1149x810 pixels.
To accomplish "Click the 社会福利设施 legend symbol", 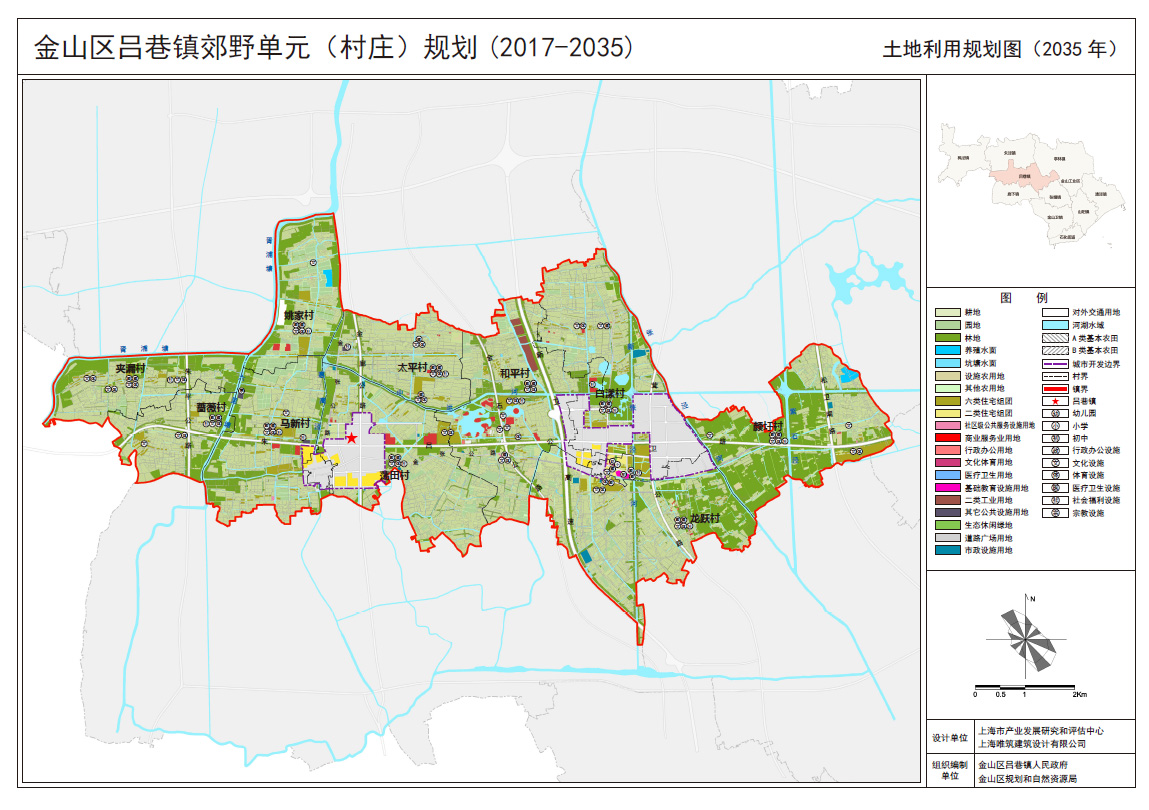I will click(x=1055, y=501).
